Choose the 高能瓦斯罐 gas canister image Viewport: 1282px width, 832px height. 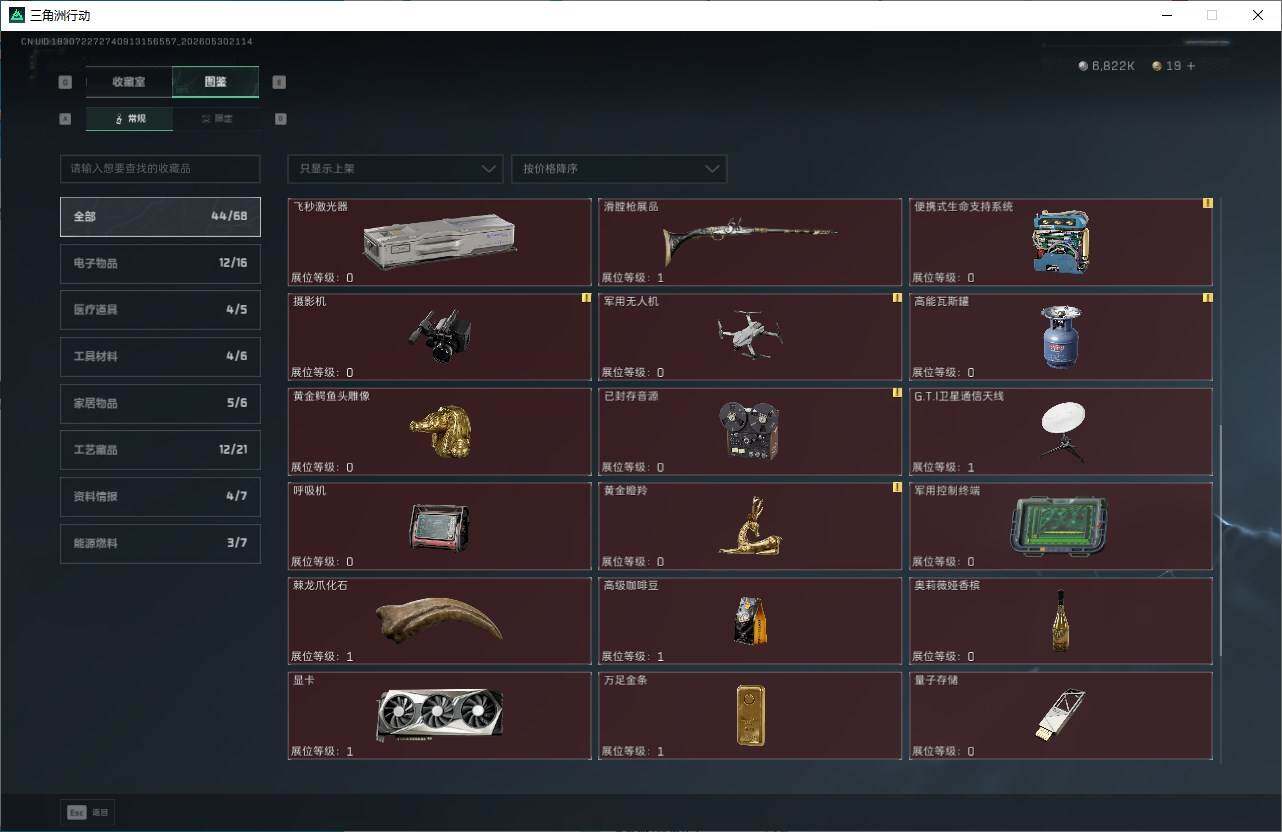pos(1060,337)
